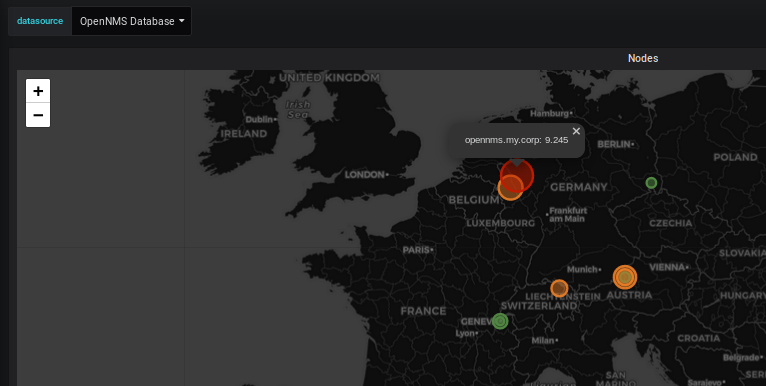766x386 pixels.
Task: Click the datasource variable label
Action: tap(40, 21)
